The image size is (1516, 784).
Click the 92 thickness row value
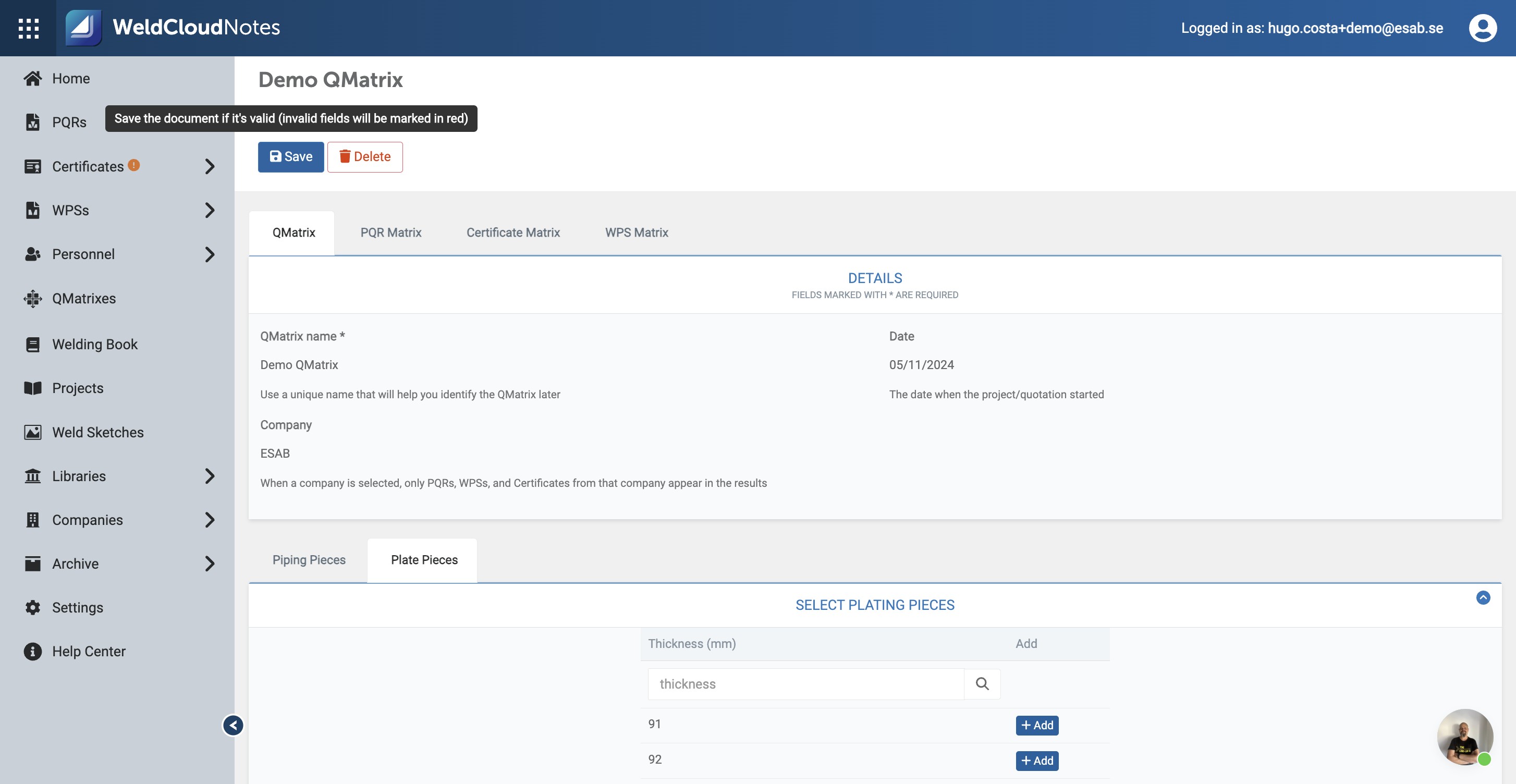(654, 760)
